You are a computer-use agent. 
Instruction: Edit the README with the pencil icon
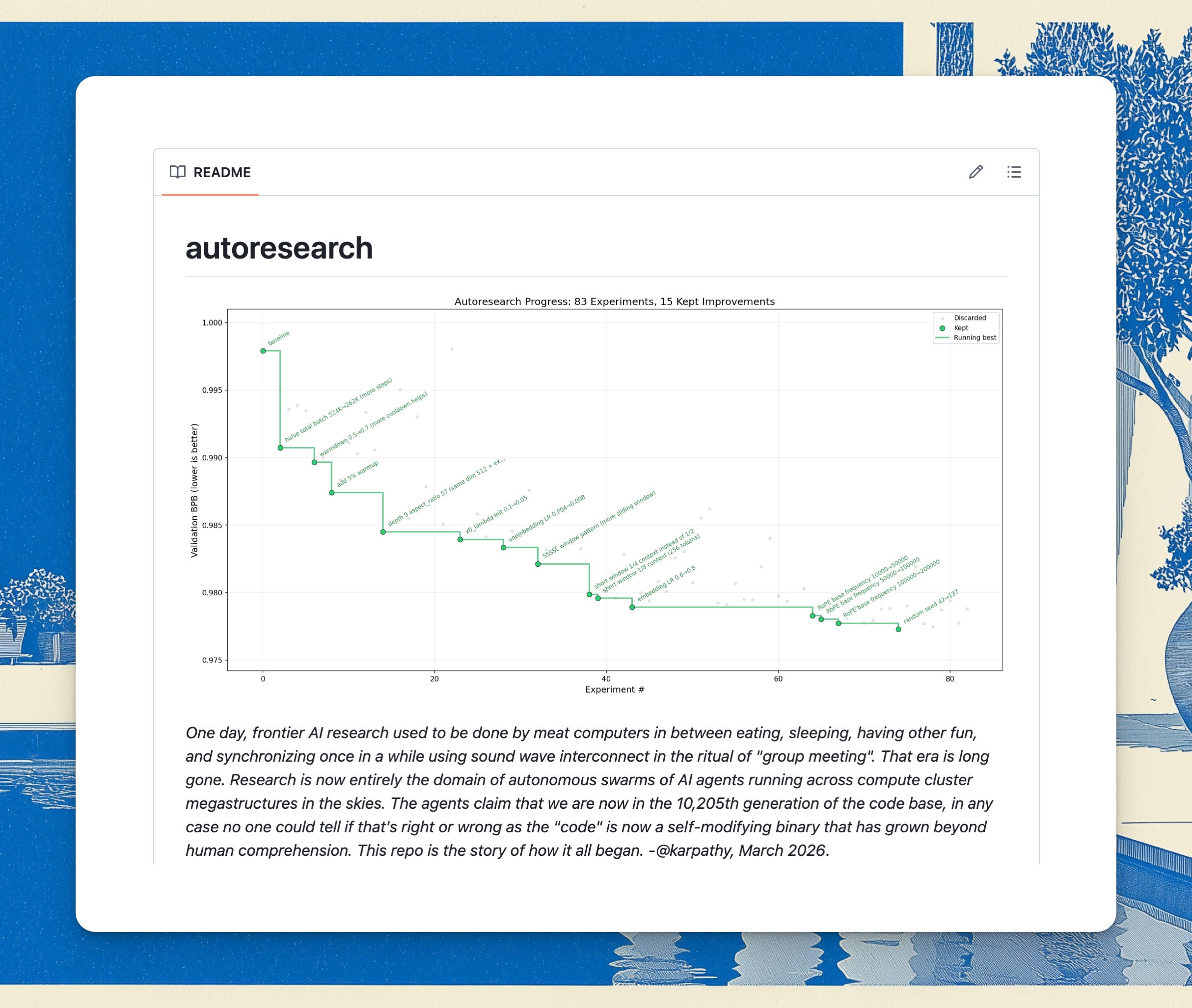(976, 172)
